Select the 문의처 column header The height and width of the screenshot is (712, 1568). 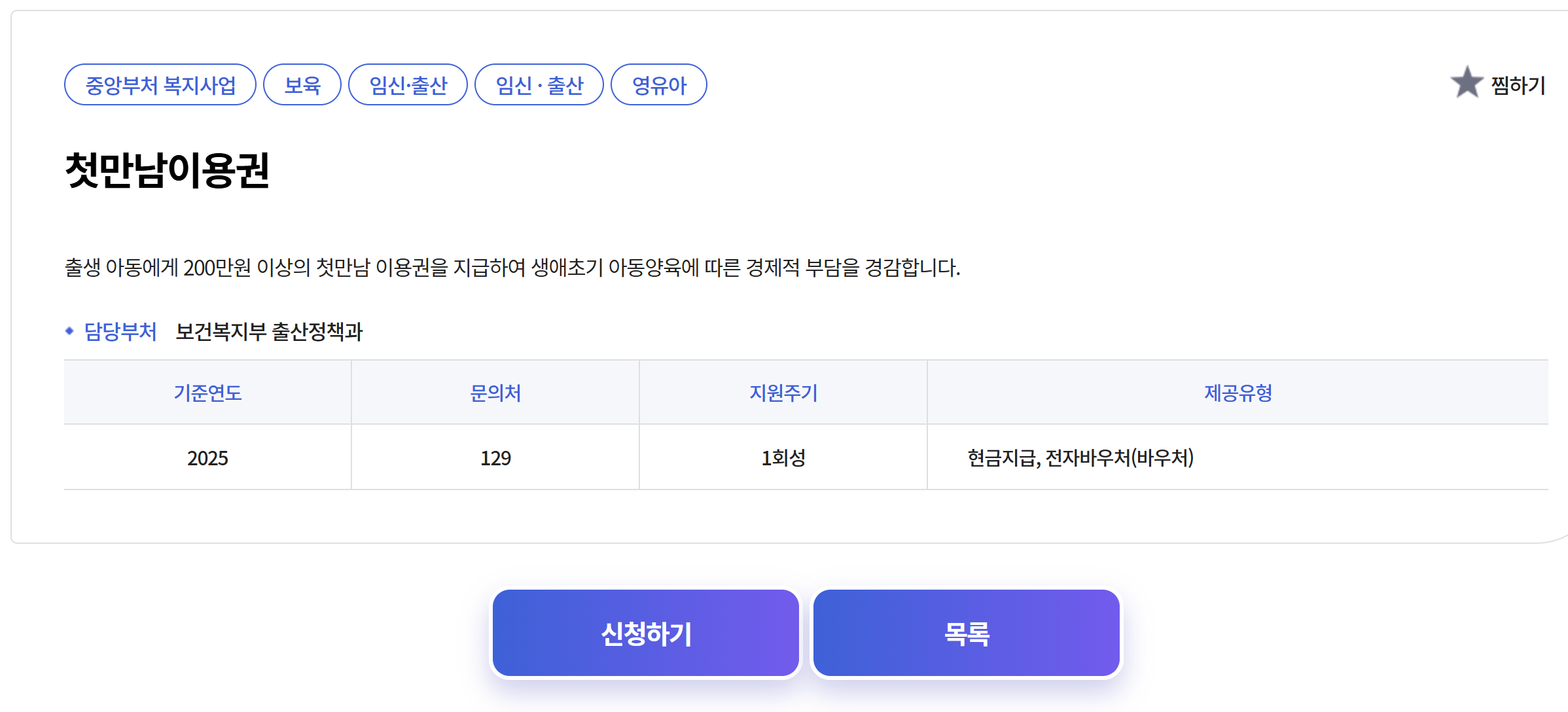pyautogui.click(x=495, y=393)
